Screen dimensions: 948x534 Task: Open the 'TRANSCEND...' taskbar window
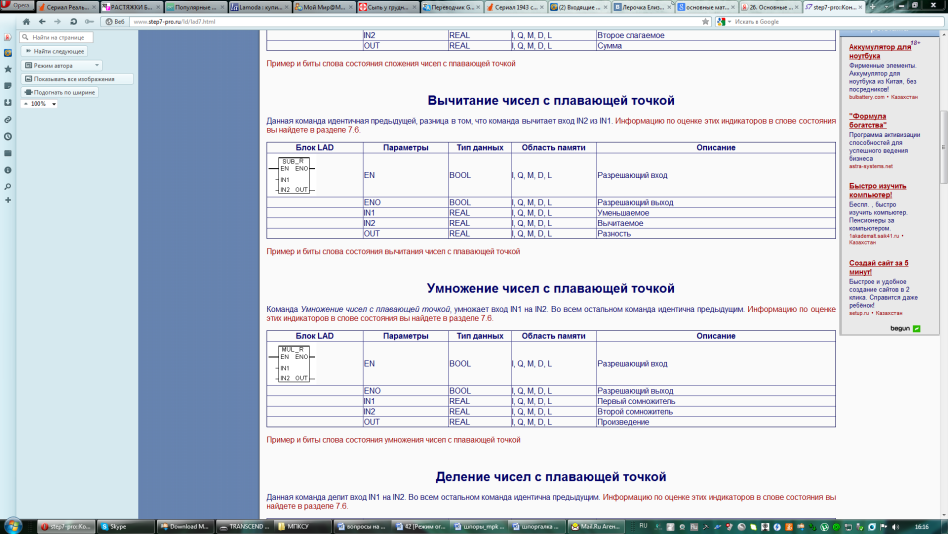pos(245,527)
